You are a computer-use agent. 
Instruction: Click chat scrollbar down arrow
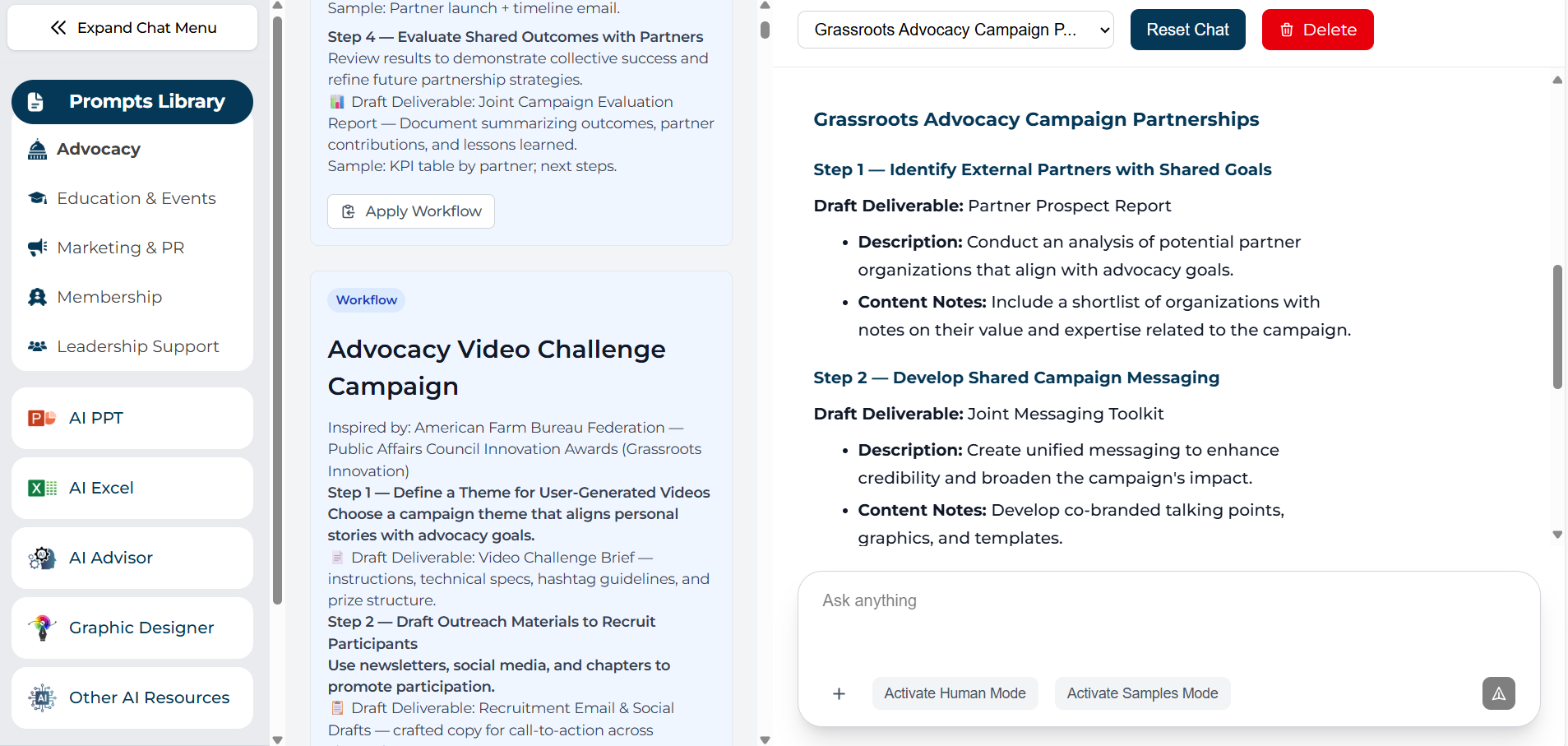(x=1557, y=535)
